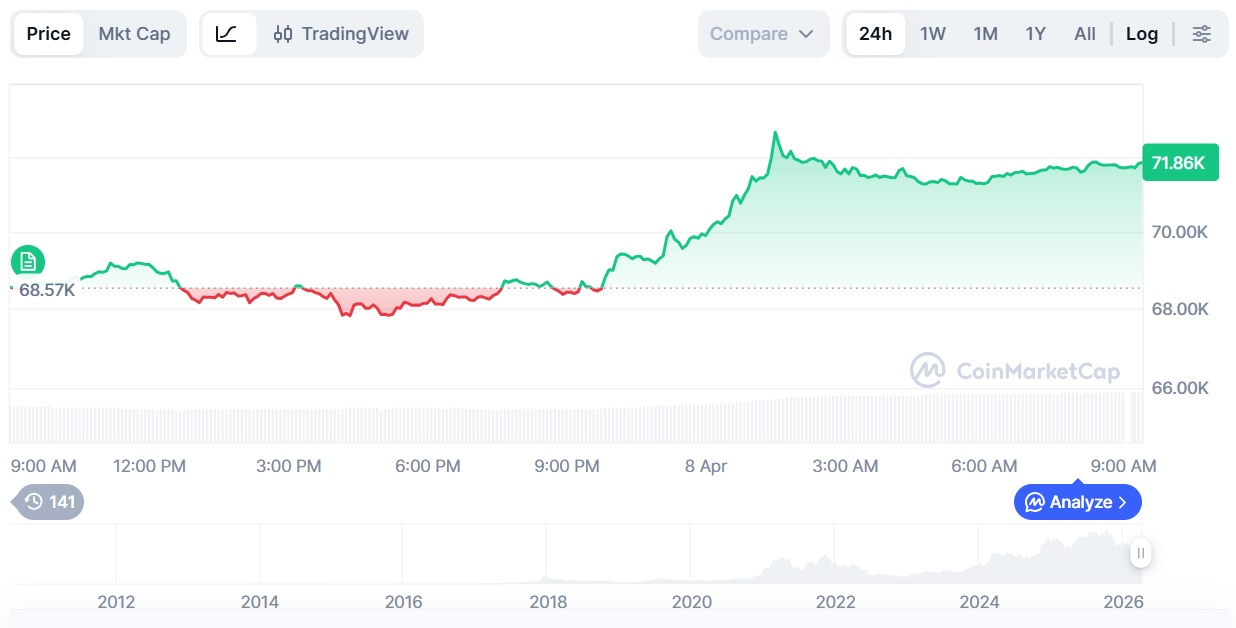Switch to TradingView candlestick chart

[x=341, y=34]
